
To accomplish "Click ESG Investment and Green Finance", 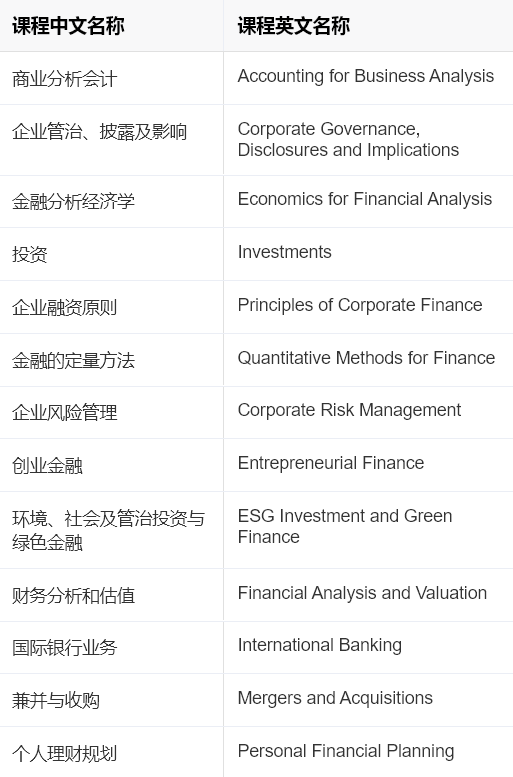I will coord(345,526).
